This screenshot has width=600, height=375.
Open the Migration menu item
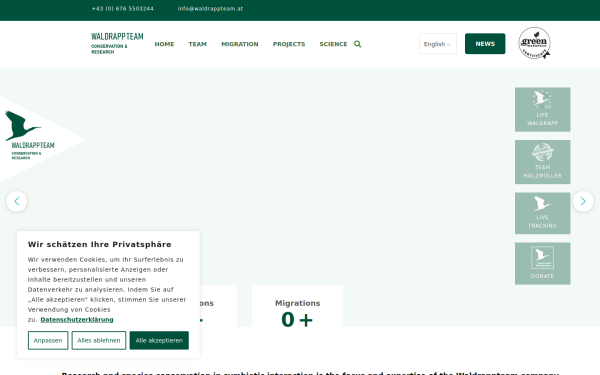pyautogui.click(x=240, y=44)
